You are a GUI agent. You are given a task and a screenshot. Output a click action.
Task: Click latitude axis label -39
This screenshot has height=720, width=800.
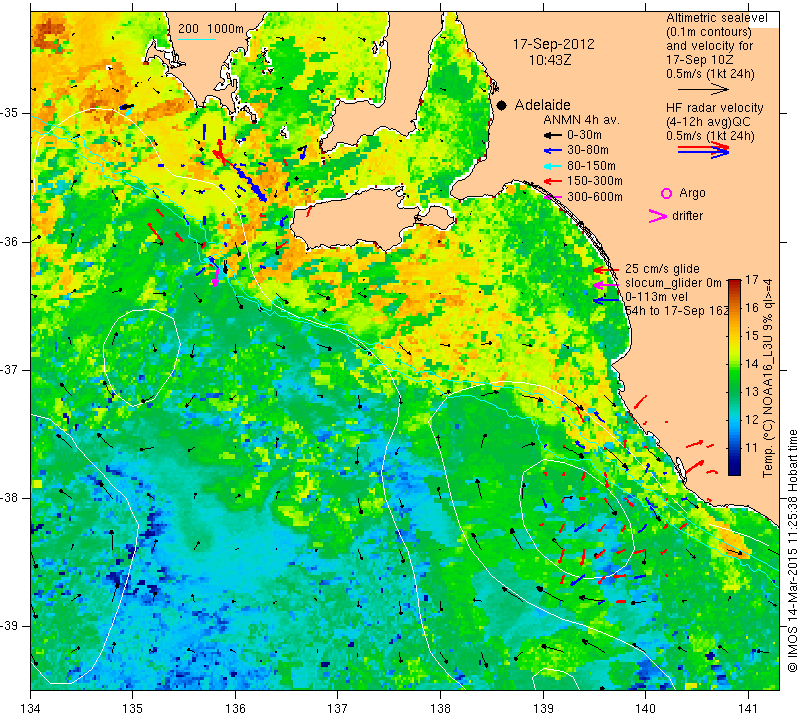click(x=10, y=626)
